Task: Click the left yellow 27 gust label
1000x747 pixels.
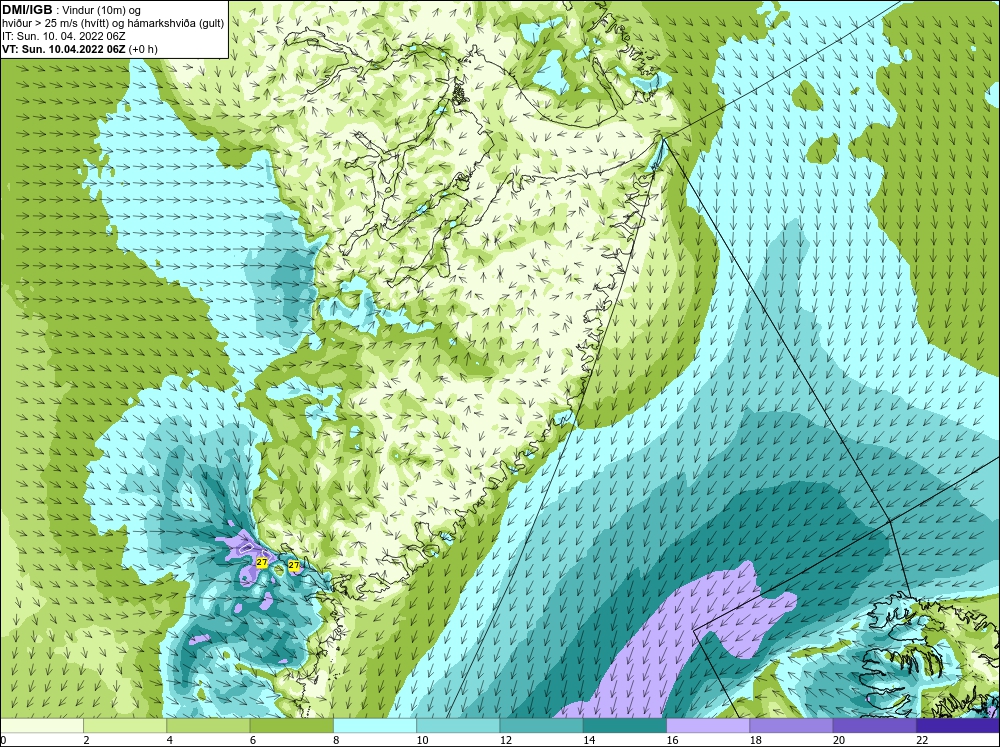Action: pyautogui.click(x=261, y=562)
